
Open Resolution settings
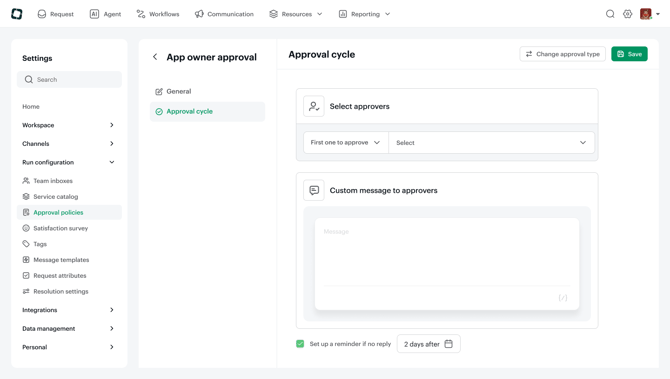[61, 291]
